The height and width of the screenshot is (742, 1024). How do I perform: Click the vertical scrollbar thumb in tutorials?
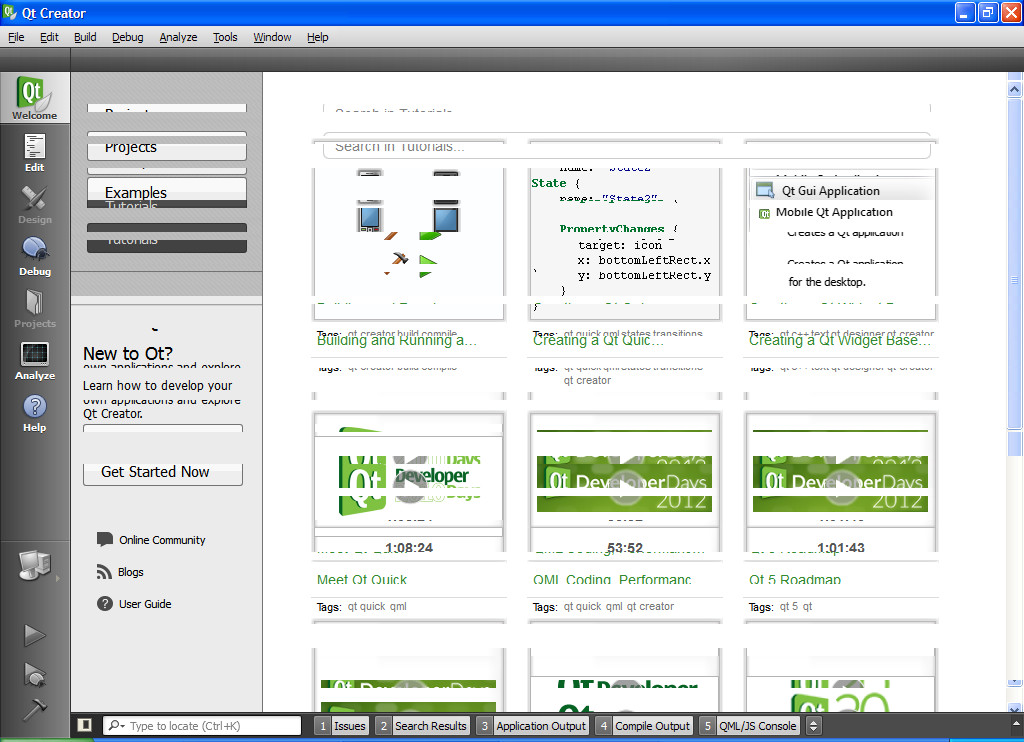click(1014, 280)
